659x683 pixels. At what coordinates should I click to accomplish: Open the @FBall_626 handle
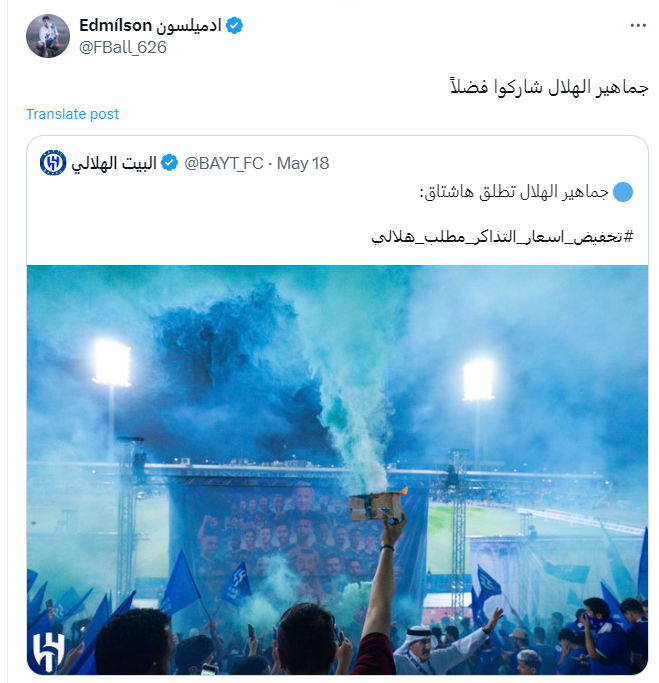tap(123, 47)
